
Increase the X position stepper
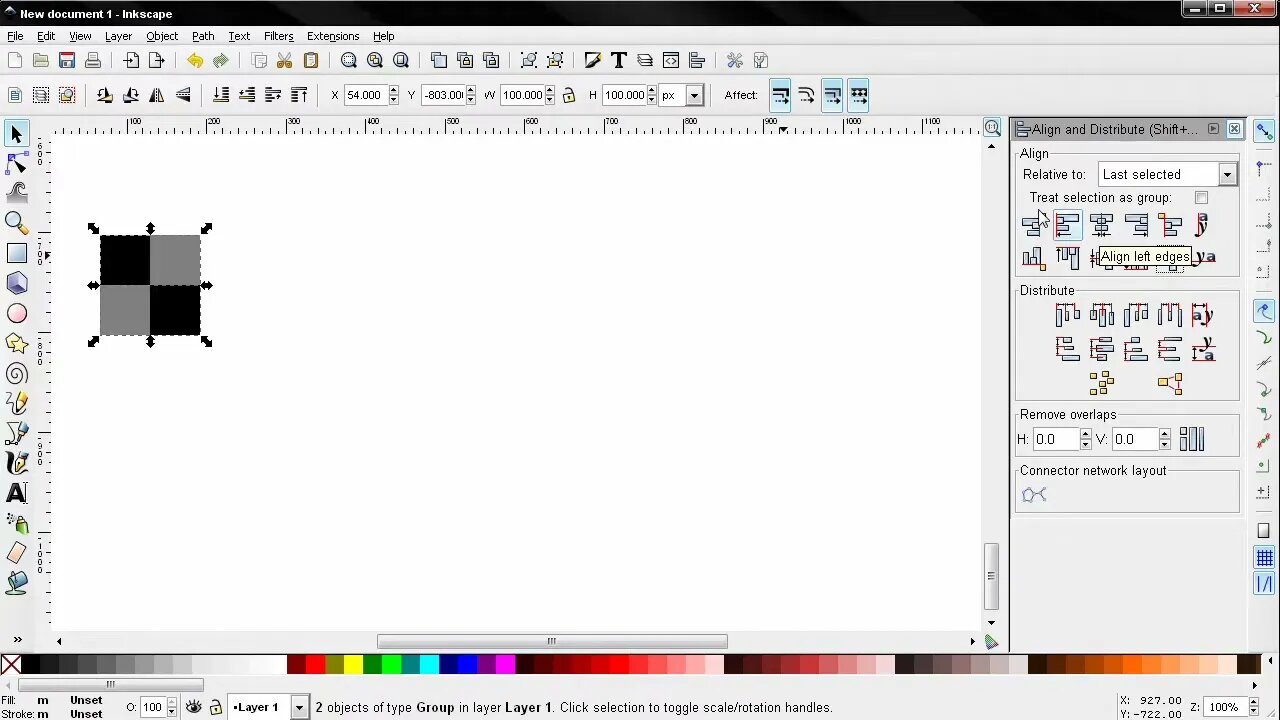point(393,91)
